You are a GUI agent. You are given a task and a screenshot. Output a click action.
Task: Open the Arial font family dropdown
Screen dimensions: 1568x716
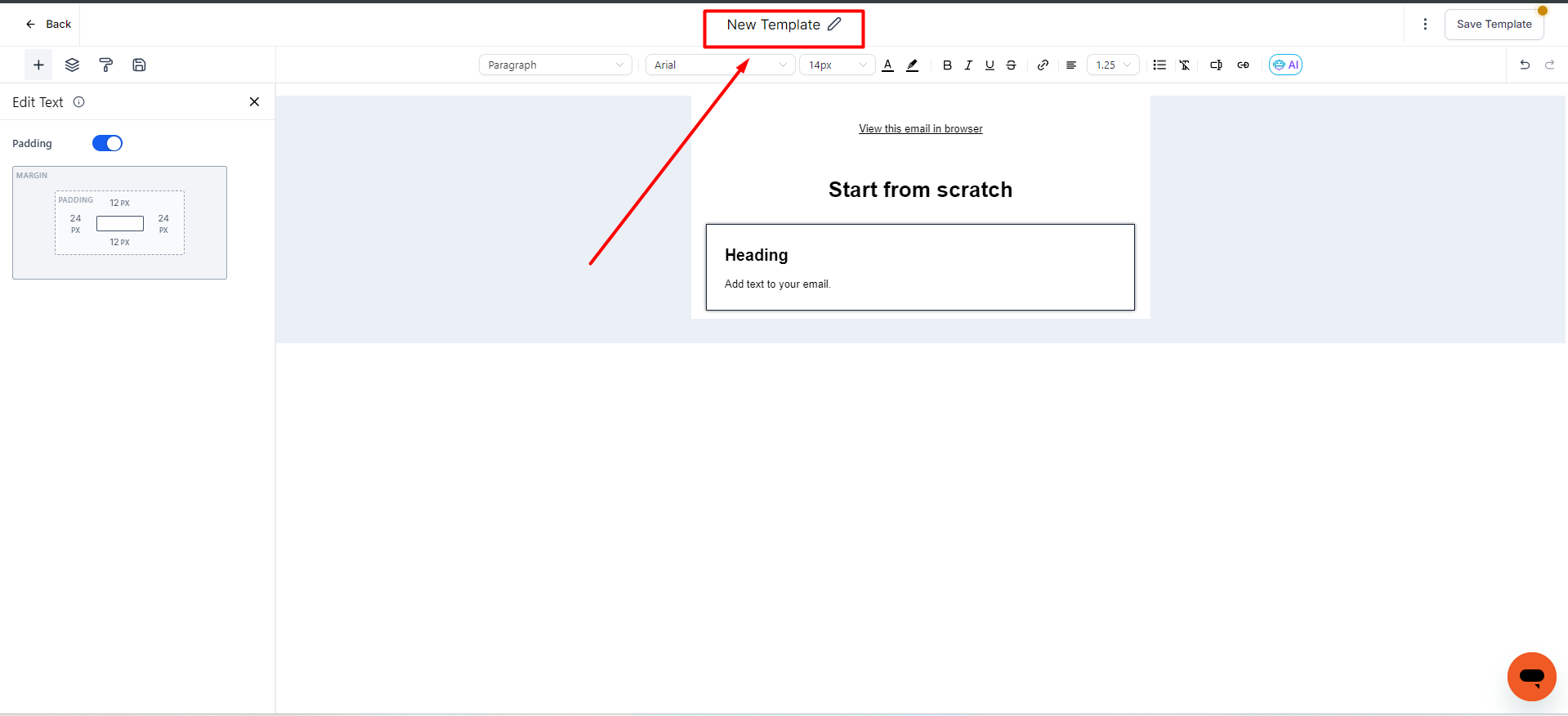(x=720, y=65)
